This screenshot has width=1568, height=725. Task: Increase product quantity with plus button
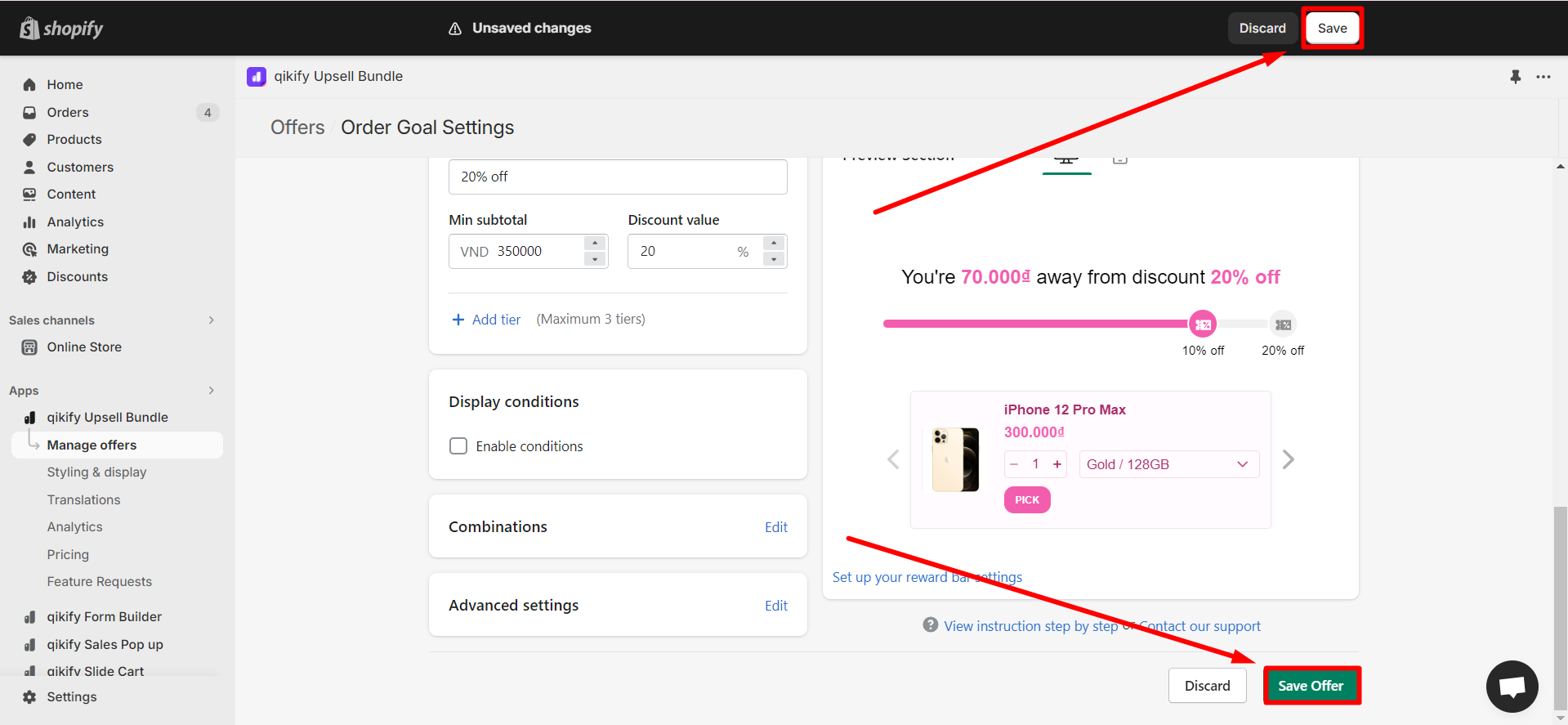coord(1057,464)
